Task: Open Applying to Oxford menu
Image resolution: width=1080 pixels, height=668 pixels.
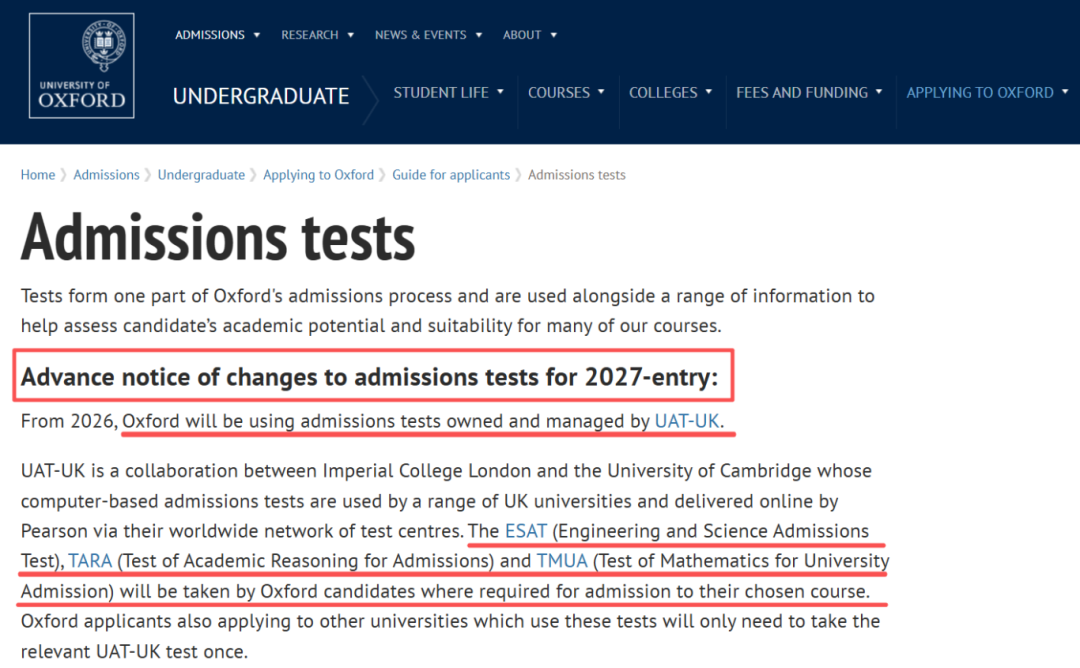Action: [986, 92]
